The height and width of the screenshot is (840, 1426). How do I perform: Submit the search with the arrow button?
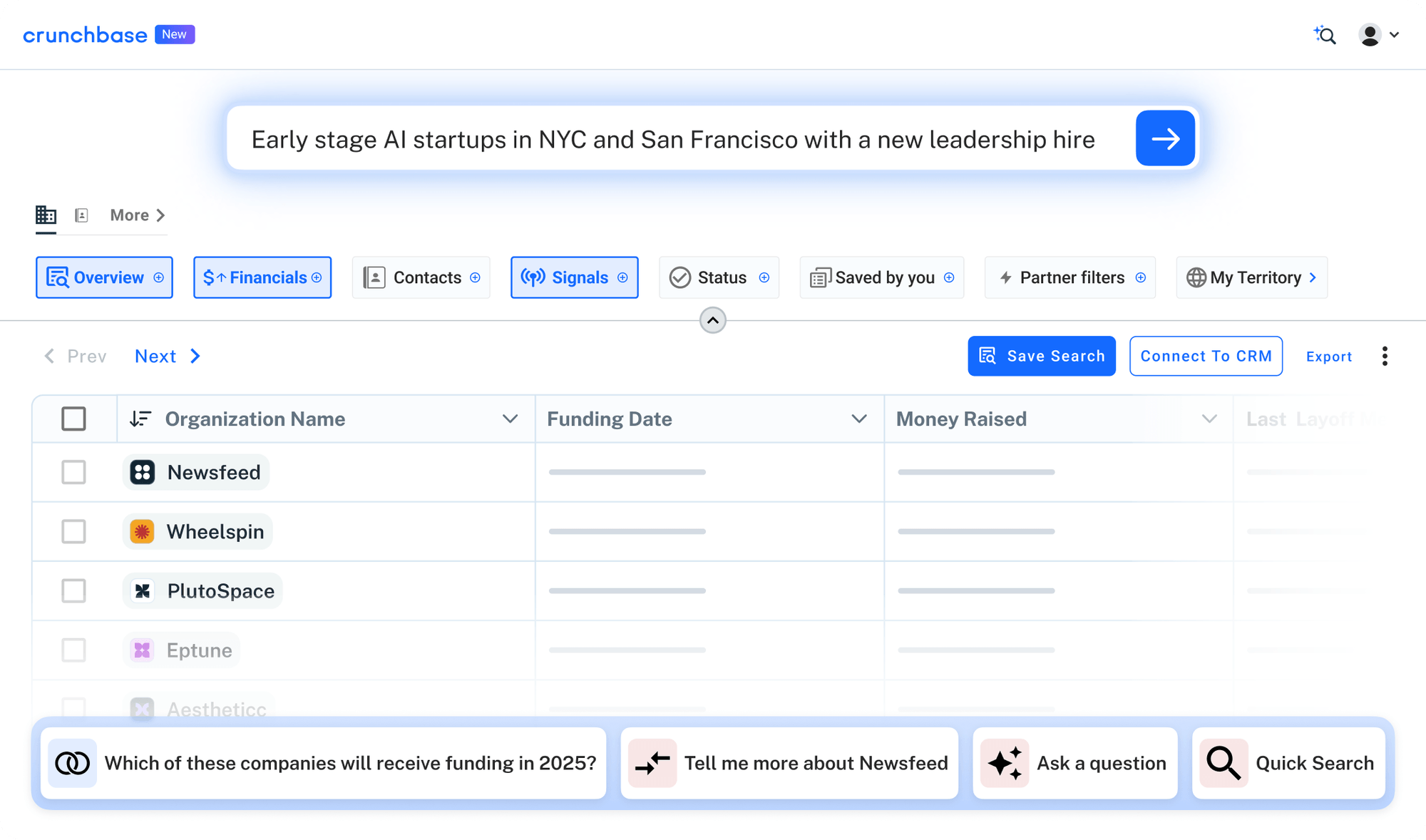1165,138
